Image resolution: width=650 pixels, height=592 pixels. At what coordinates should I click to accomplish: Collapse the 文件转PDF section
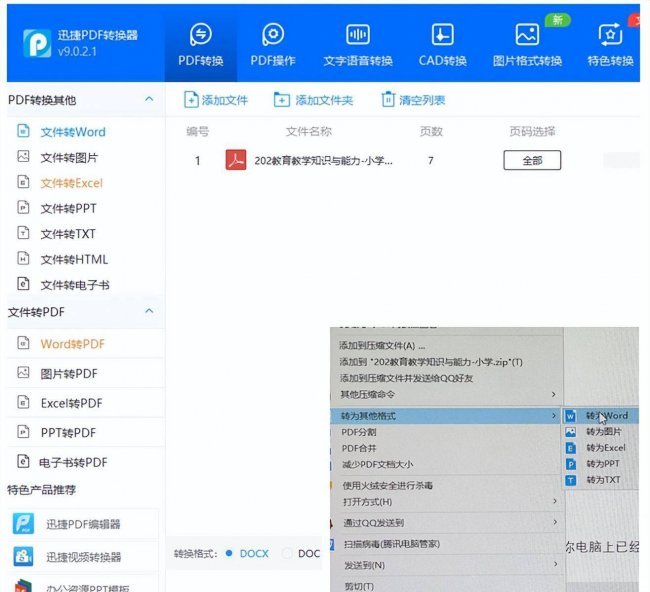pos(149,311)
